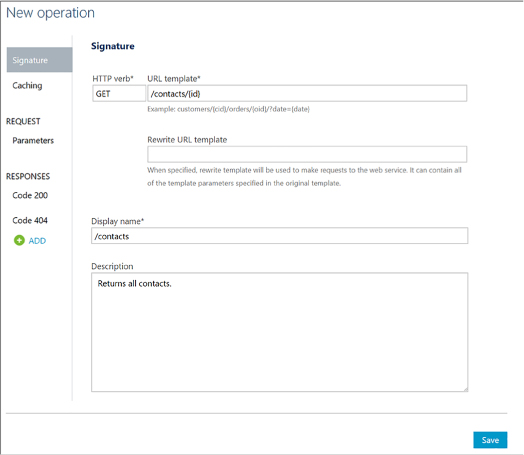The image size is (524, 455).
Task: Click the New operation title
Action: coord(50,13)
